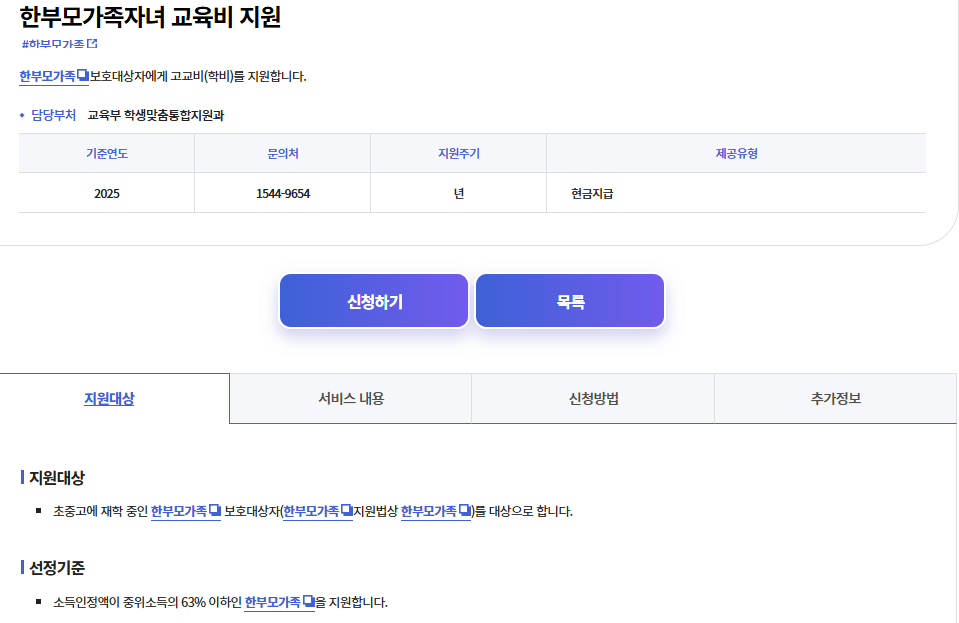Switch to the 서비스 내용 tab

pos(351,399)
